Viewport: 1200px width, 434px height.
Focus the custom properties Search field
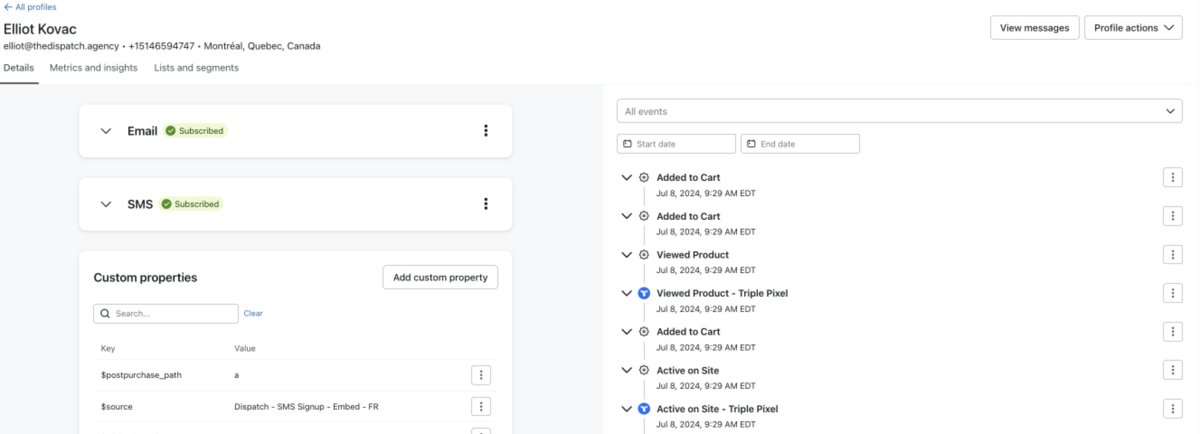pos(166,313)
